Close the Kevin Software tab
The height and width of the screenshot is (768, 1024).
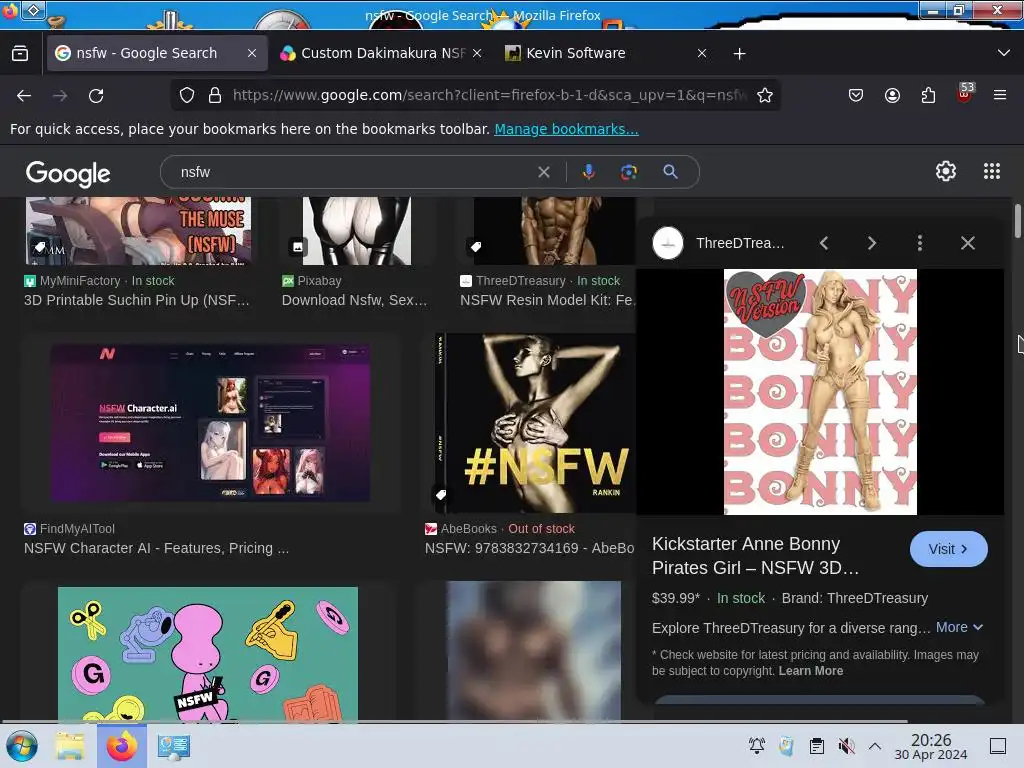[x=702, y=53]
